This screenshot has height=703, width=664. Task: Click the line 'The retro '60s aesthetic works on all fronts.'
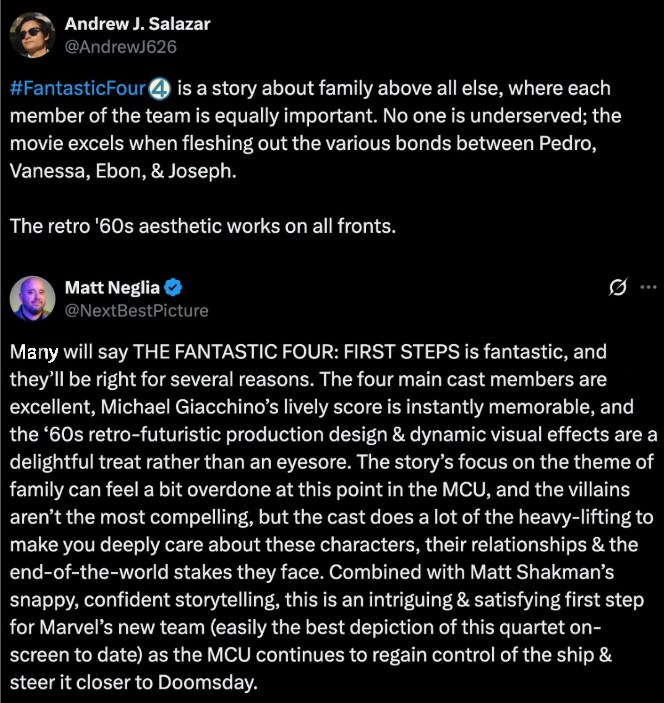coord(203,226)
